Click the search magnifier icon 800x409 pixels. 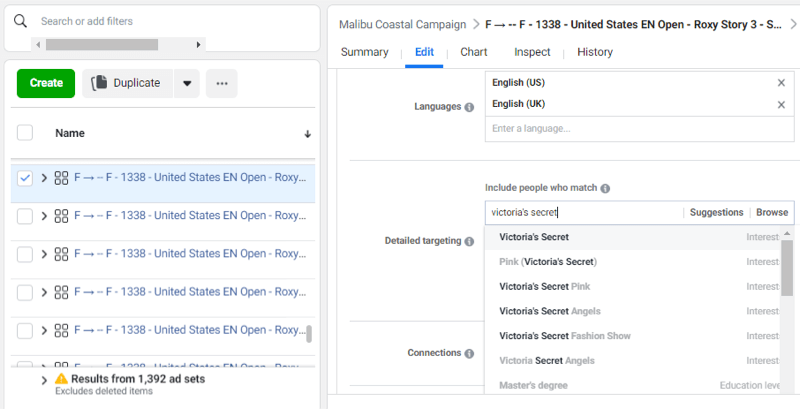[21, 21]
